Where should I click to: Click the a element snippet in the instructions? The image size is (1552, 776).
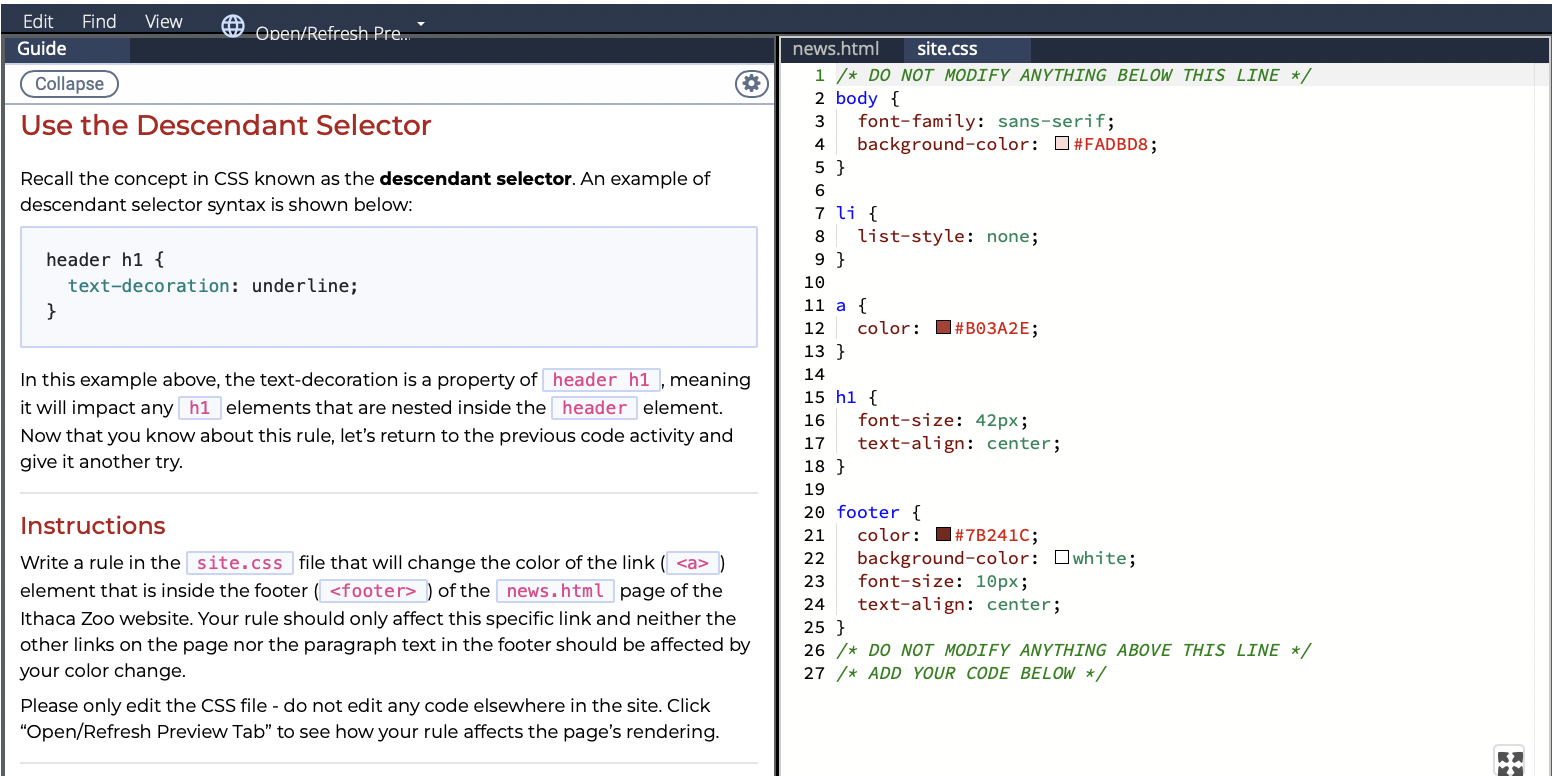pyautogui.click(x=692, y=562)
